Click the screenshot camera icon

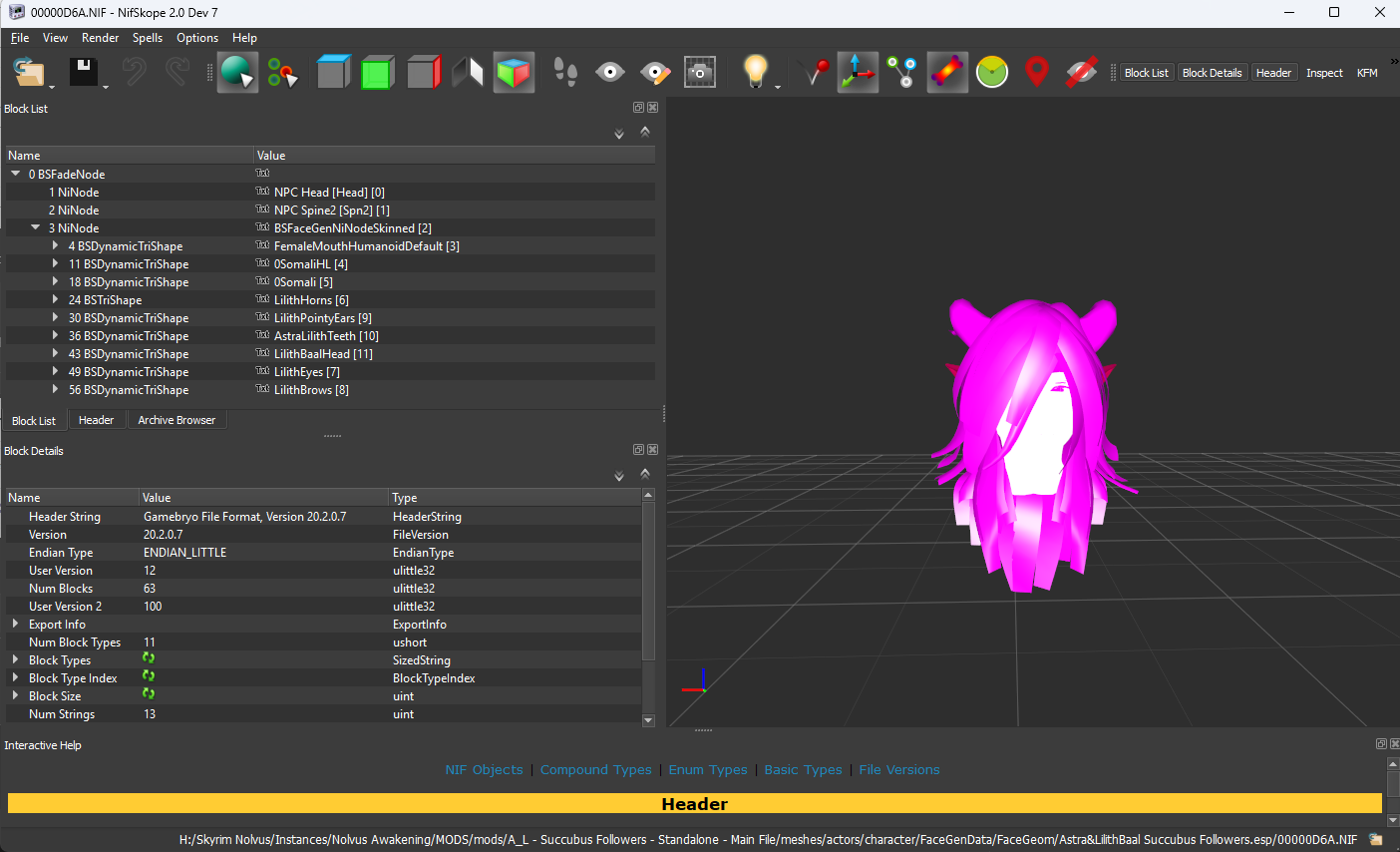(700, 73)
